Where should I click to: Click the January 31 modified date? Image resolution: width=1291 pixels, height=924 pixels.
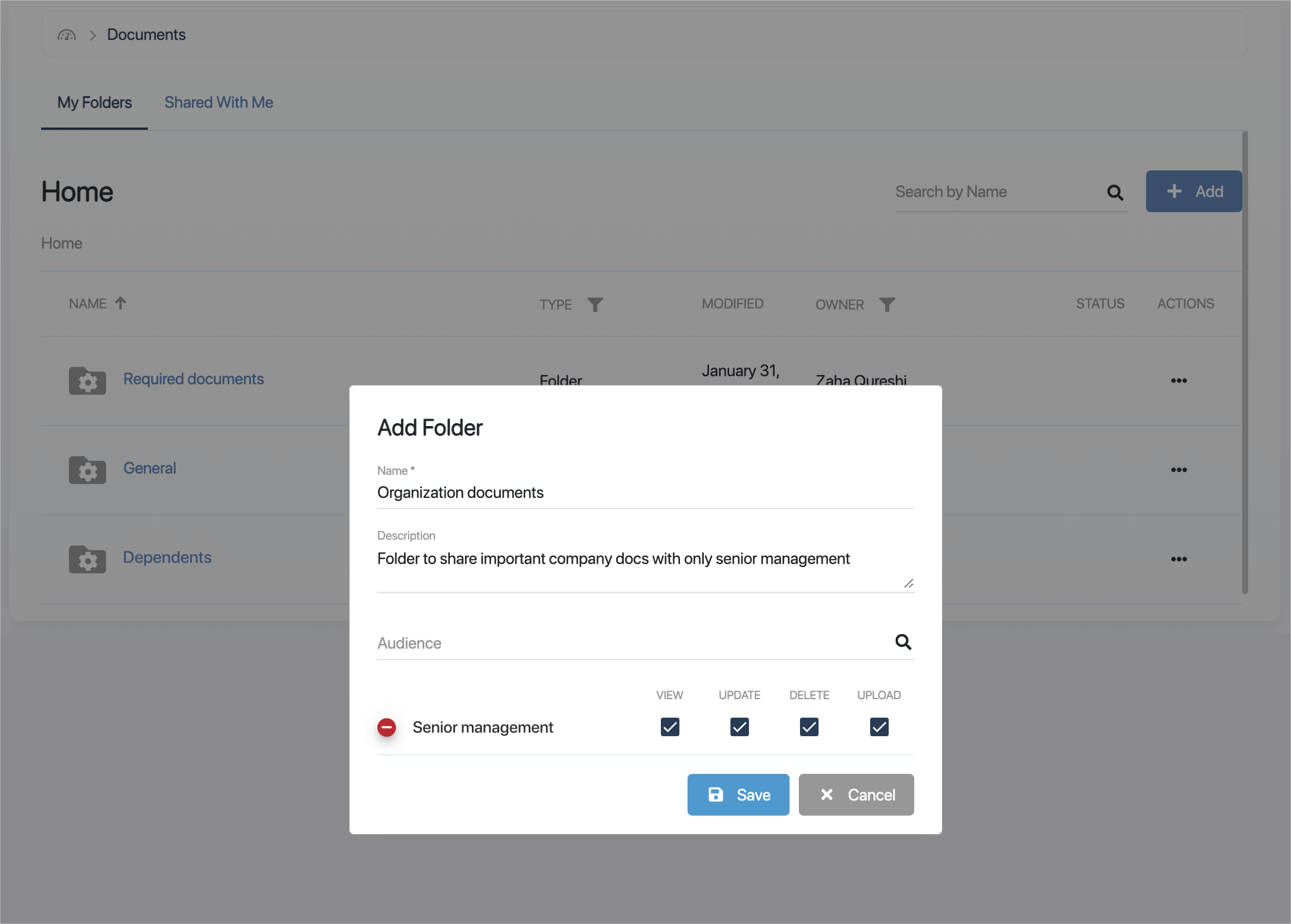pyautogui.click(x=740, y=371)
